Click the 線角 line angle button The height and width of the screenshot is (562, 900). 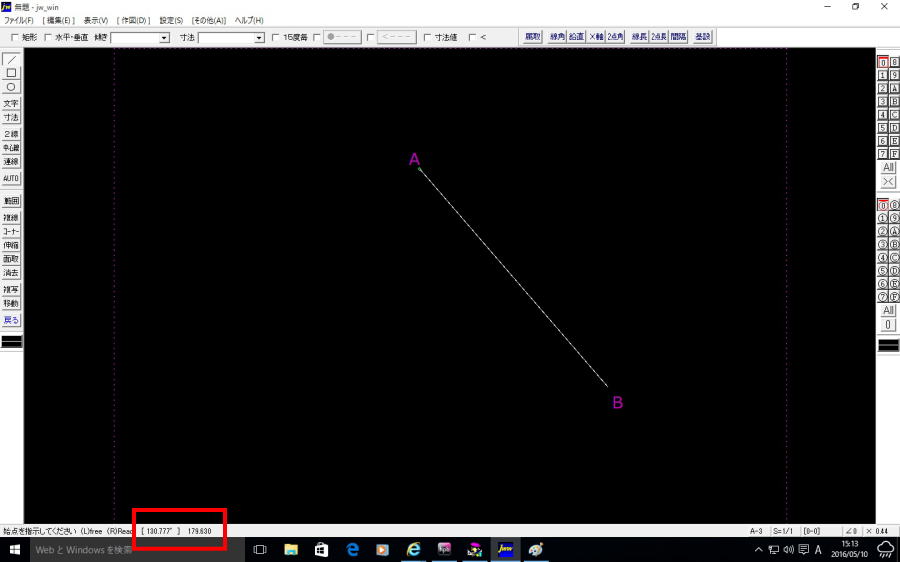pyautogui.click(x=557, y=37)
